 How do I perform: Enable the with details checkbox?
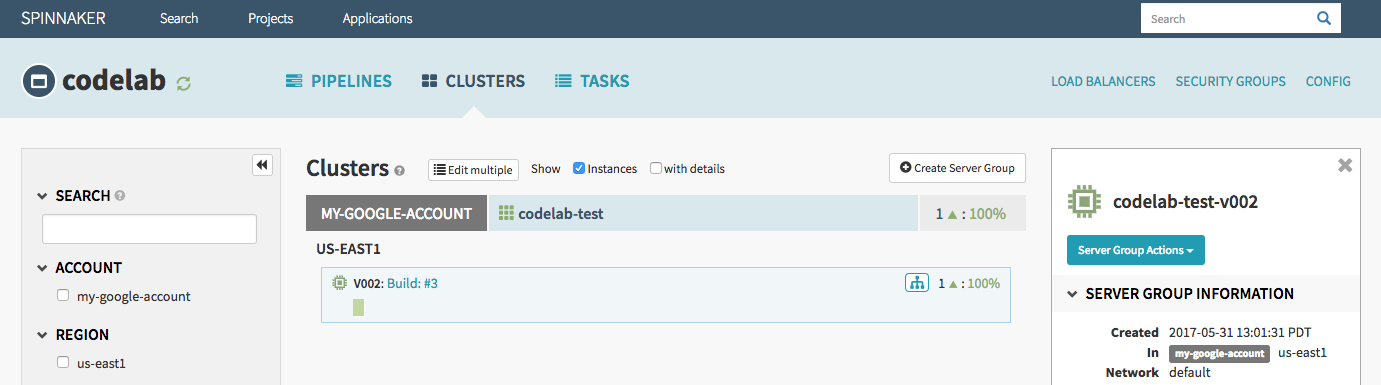(656, 168)
